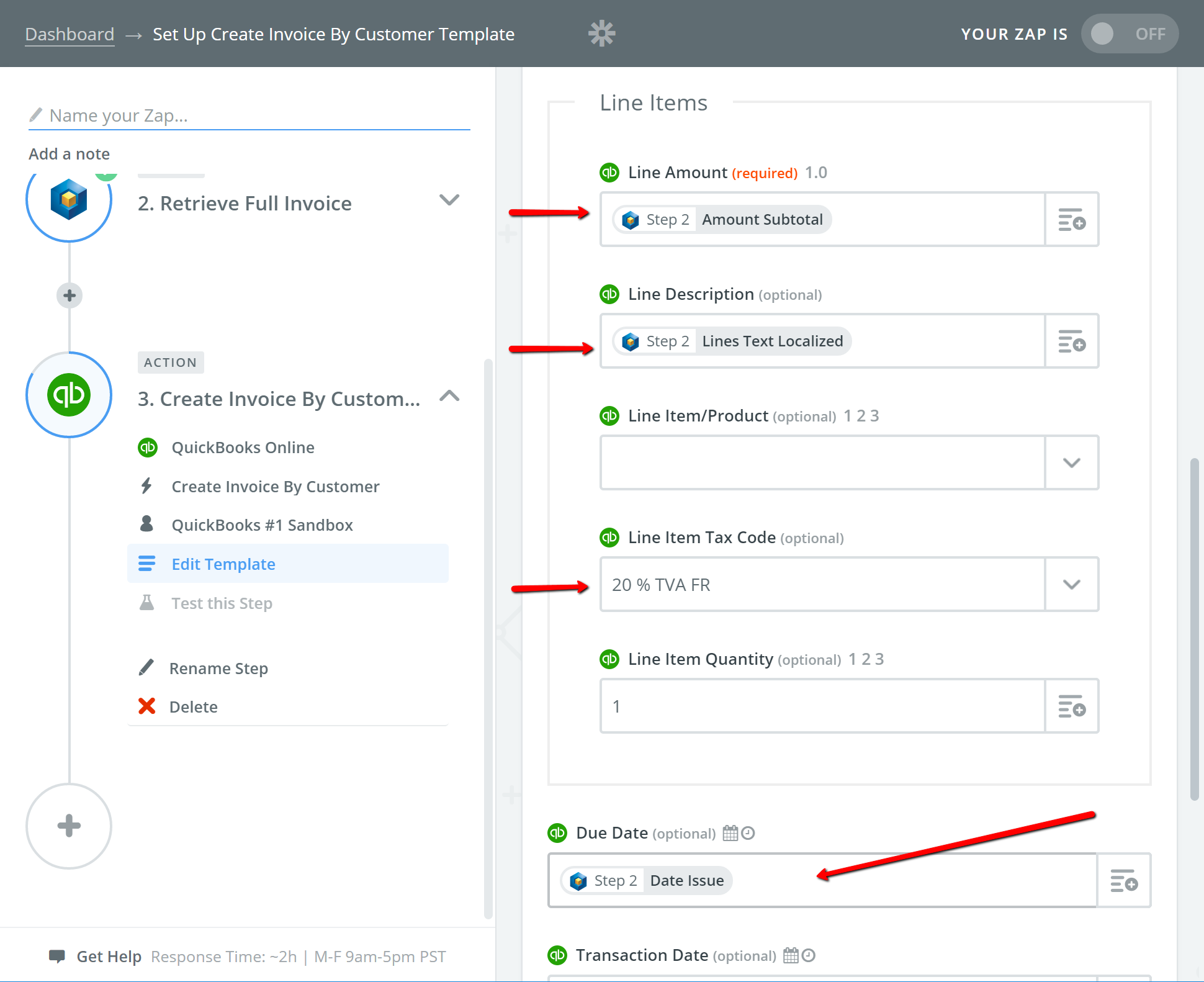Click the Rename Step pencil icon
The height and width of the screenshot is (982, 1204).
[146, 668]
